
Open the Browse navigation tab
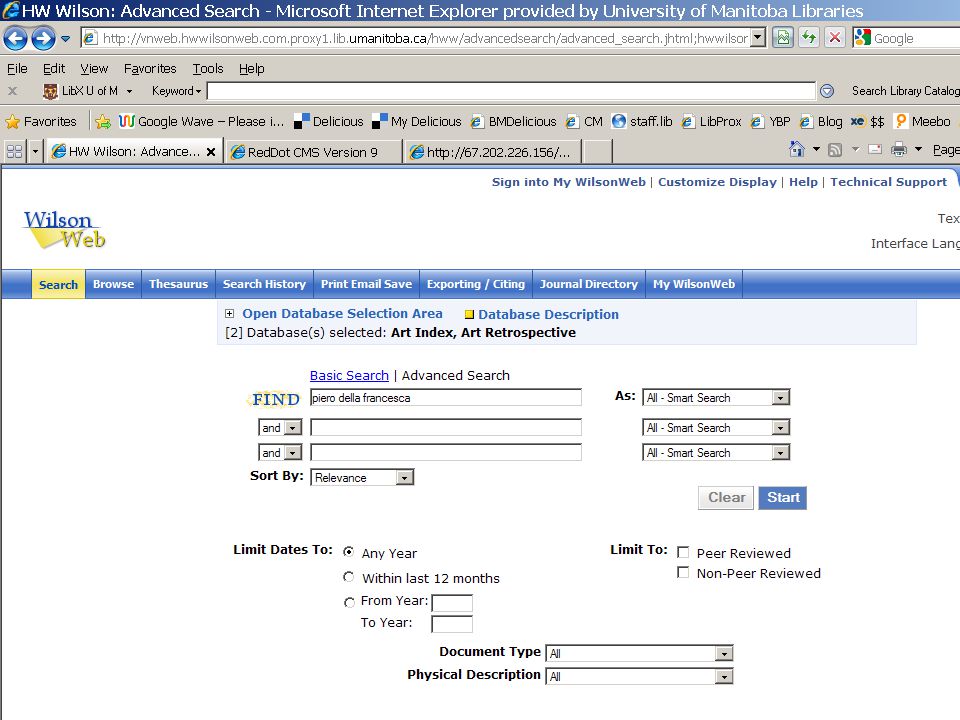(113, 284)
